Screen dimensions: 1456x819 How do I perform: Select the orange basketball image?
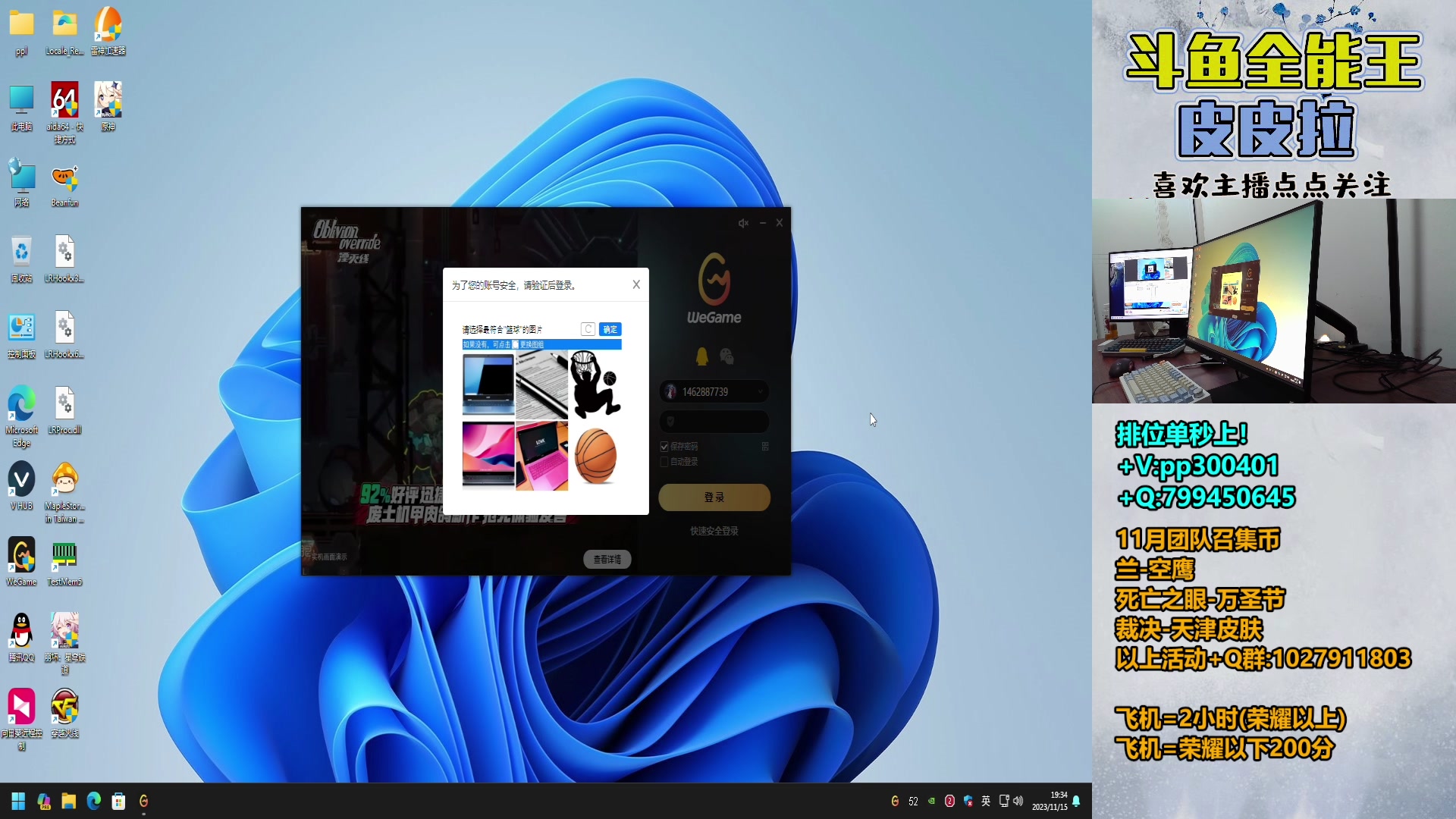pyautogui.click(x=595, y=456)
